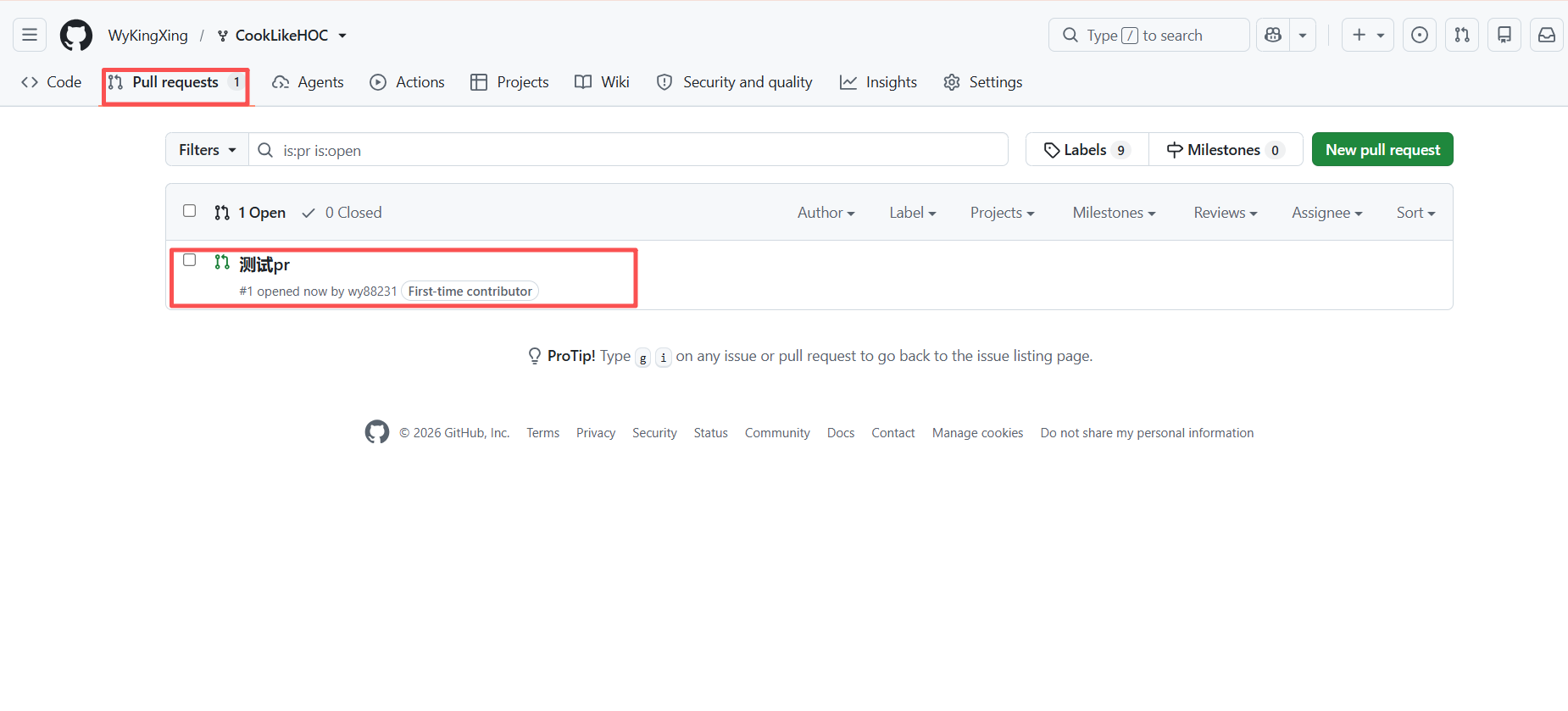Show the 0 Closed pull requests
1568x711 pixels.
(x=342, y=213)
